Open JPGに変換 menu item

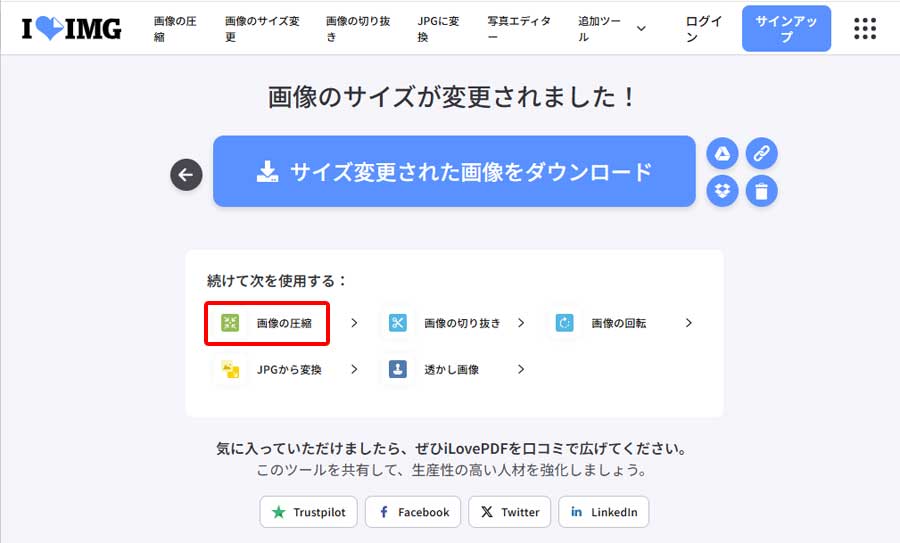pos(438,28)
